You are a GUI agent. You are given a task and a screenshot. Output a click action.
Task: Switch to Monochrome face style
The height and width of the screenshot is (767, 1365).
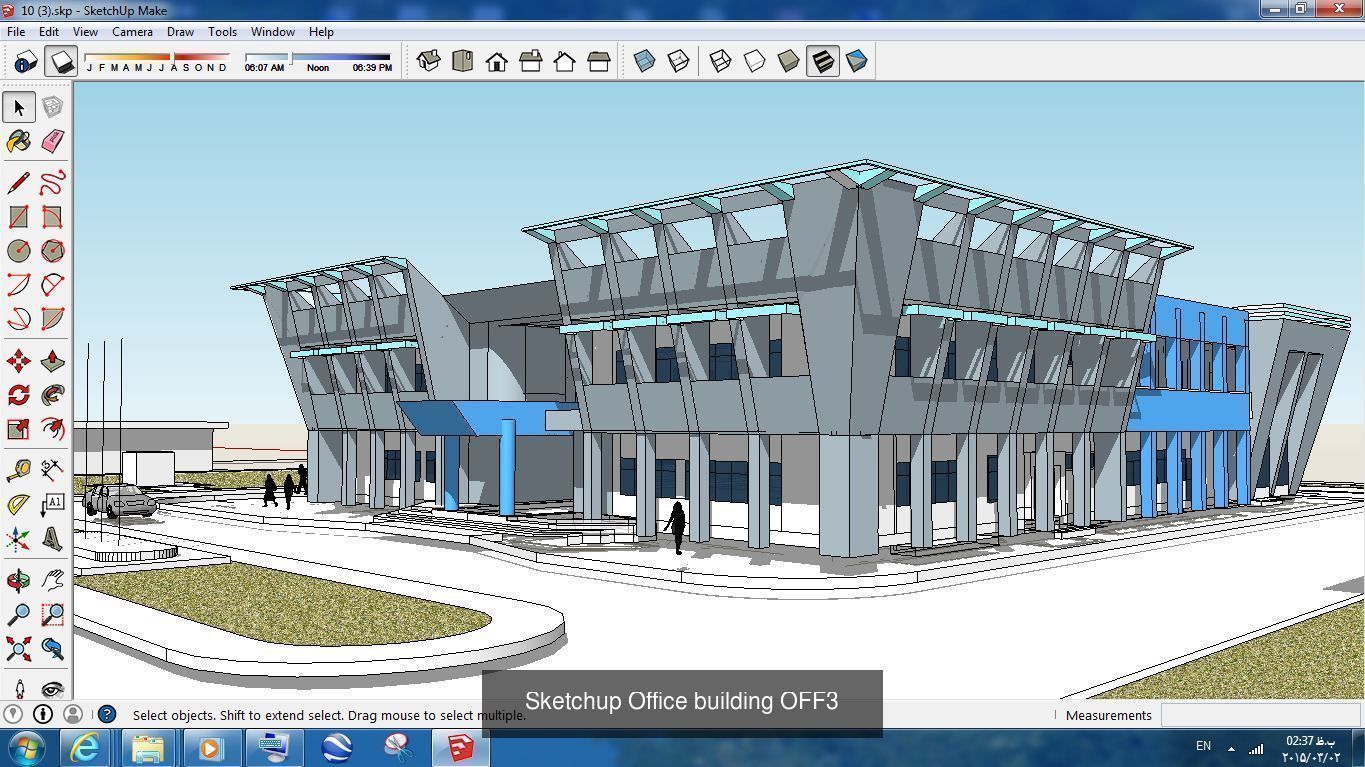856,61
